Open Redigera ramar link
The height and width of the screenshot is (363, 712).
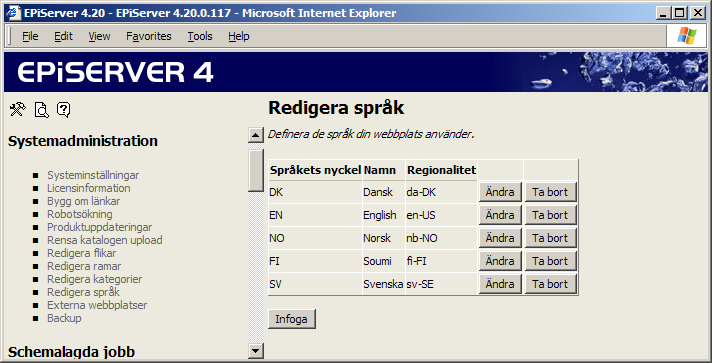[84, 266]
